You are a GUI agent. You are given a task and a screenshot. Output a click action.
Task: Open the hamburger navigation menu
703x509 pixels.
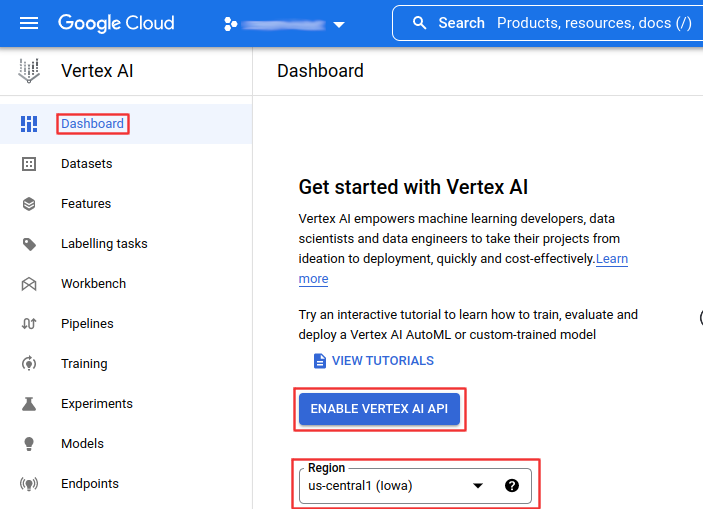point(29,23)
